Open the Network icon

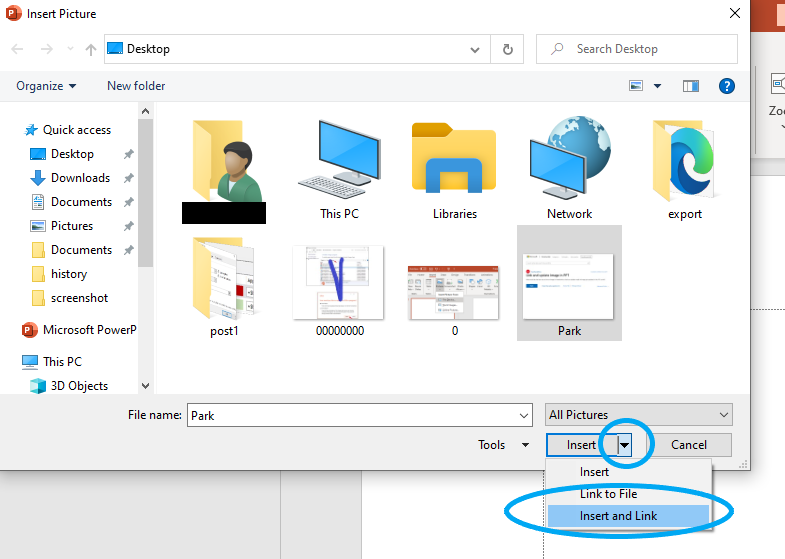pyautogui.click(x=570, y=170)
